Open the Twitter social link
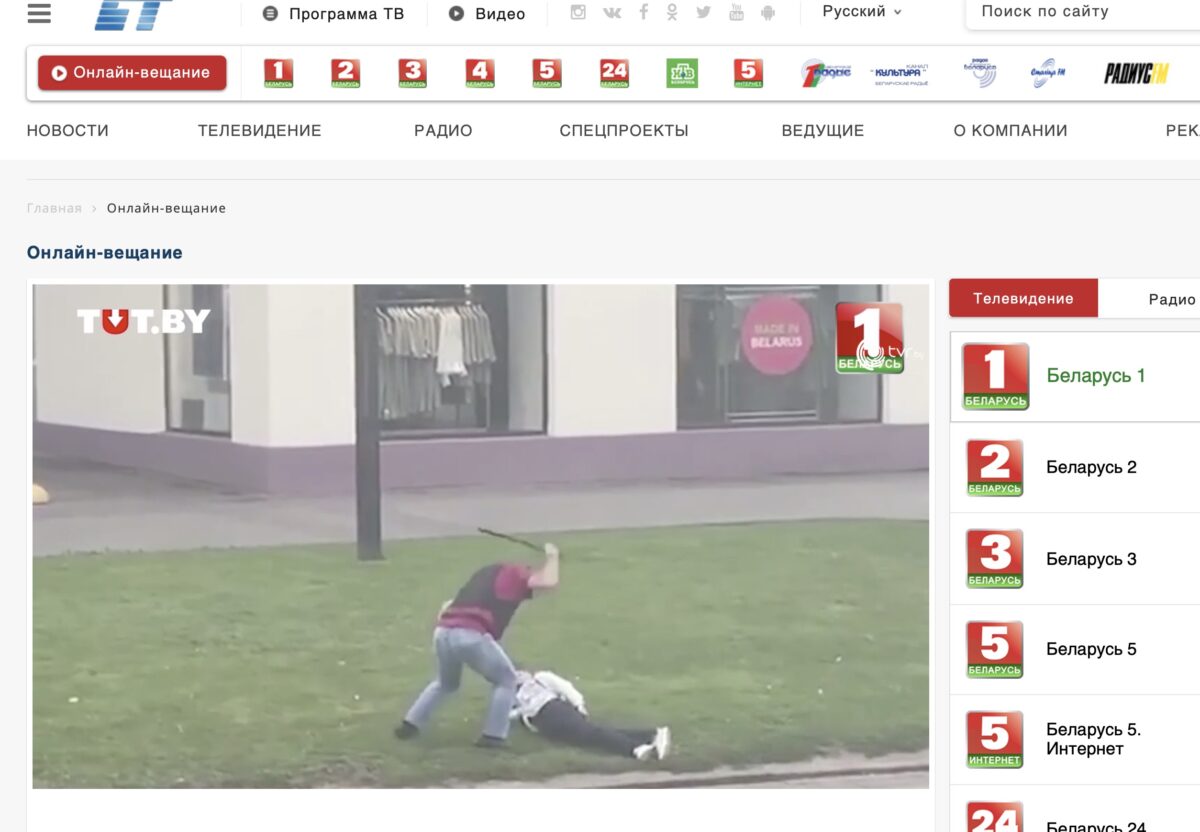The image size is (1200, 832). tap(704, 12)
